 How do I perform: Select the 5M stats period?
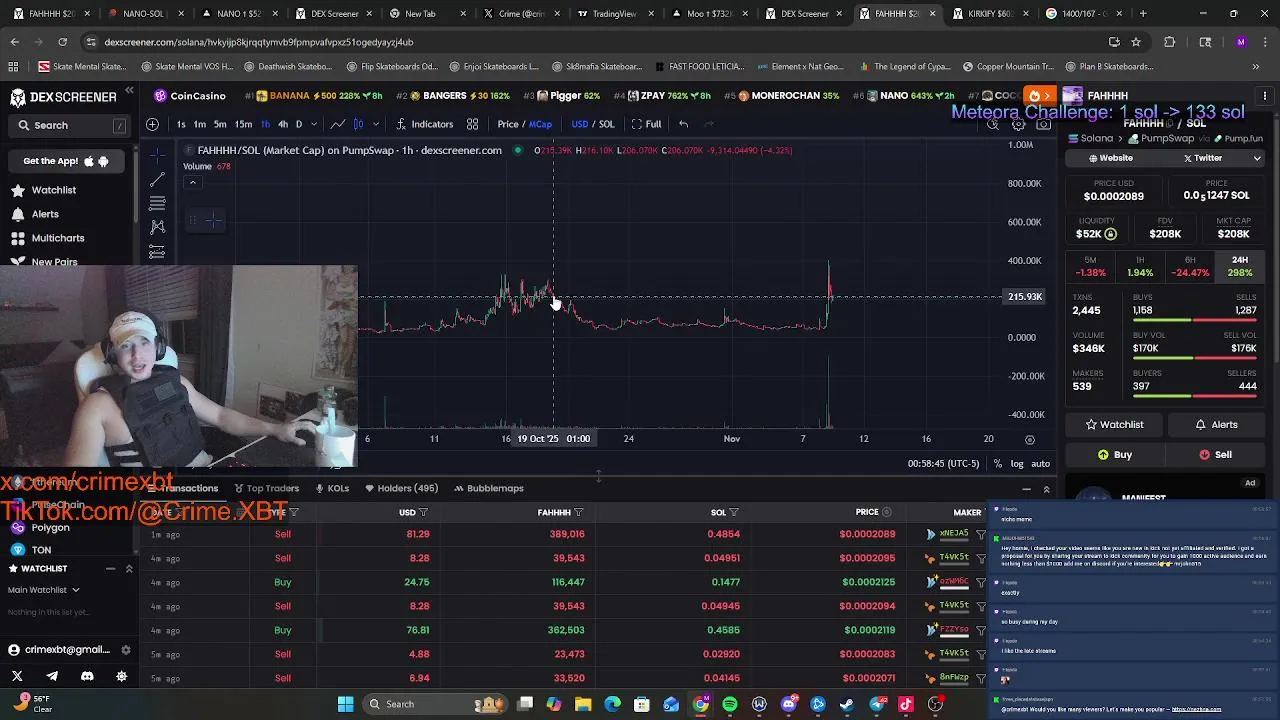[x=1090, y=266]
